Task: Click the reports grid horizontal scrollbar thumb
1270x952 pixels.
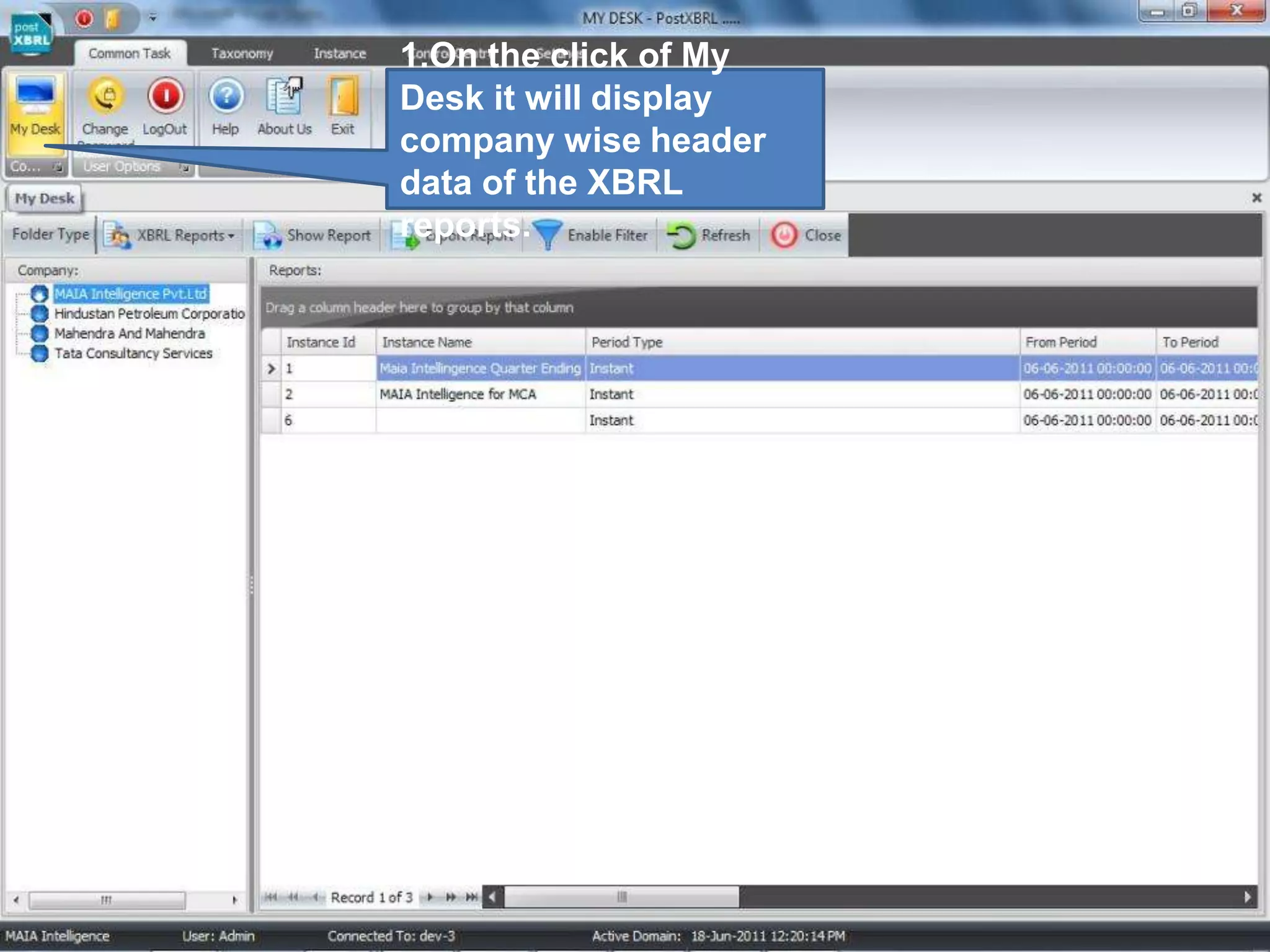Action: tap(621, 897)
